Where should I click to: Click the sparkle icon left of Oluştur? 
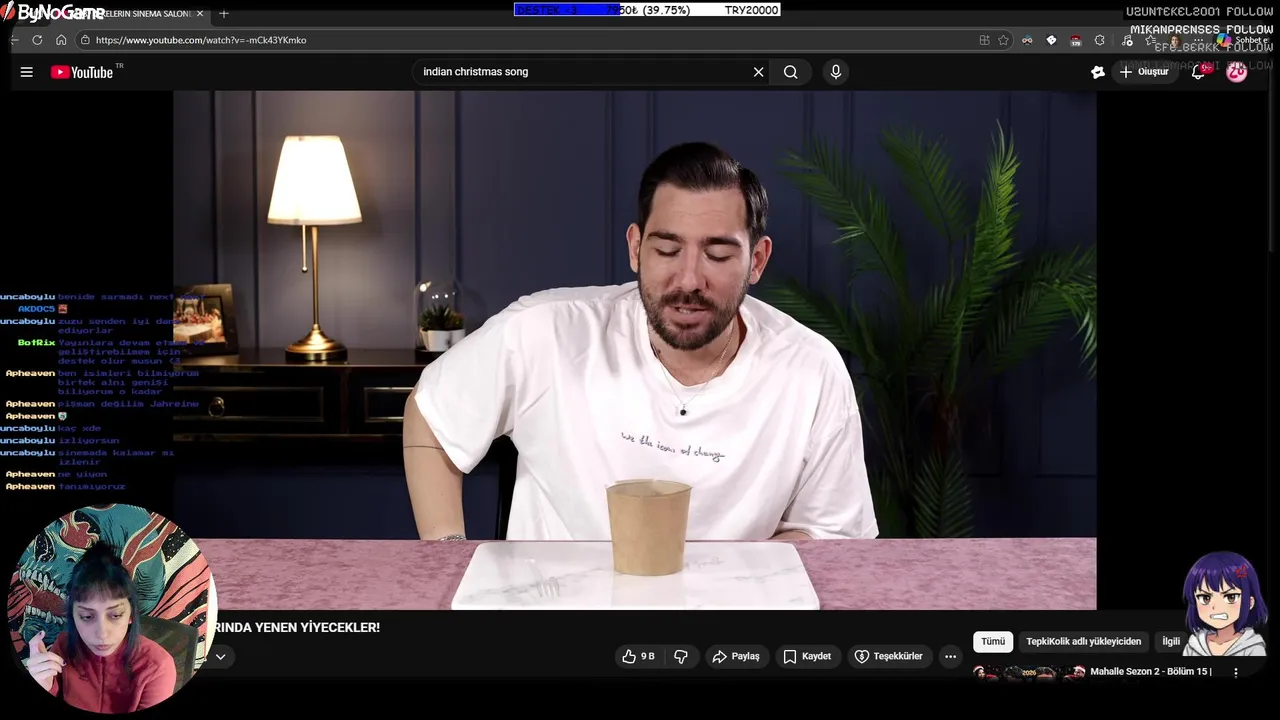click(x=1097, y=72)
